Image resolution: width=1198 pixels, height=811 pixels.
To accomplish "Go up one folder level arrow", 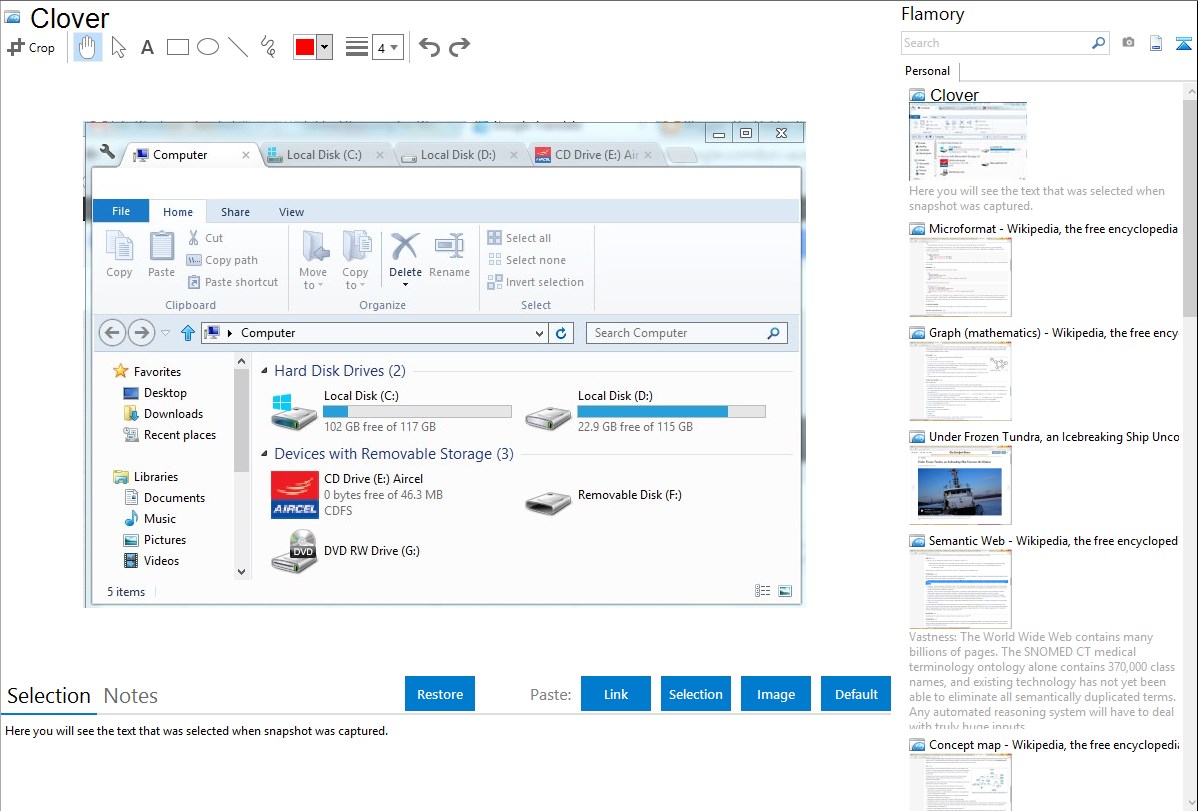I will coord(187,333).
